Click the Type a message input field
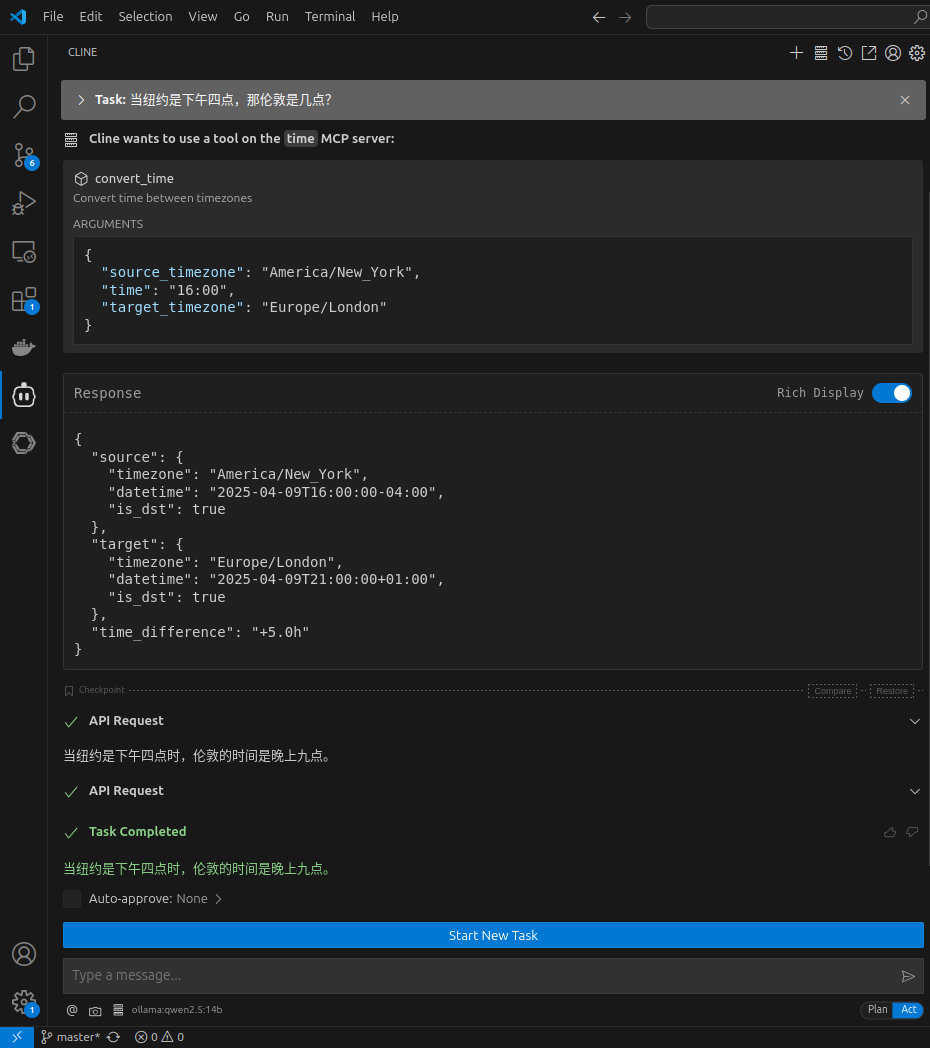 click(x=481, y=976)
